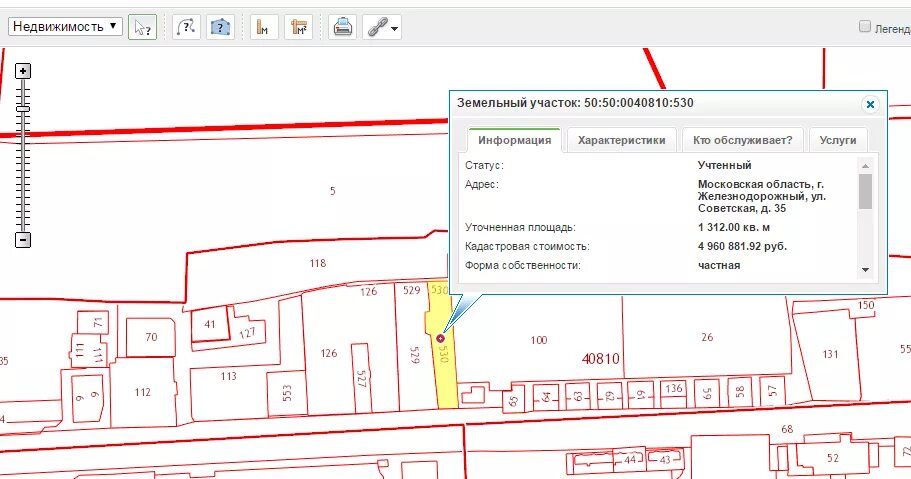Select the identify-along-line query tool
This screenshot has height=479, width=911.
coord(186,27)
